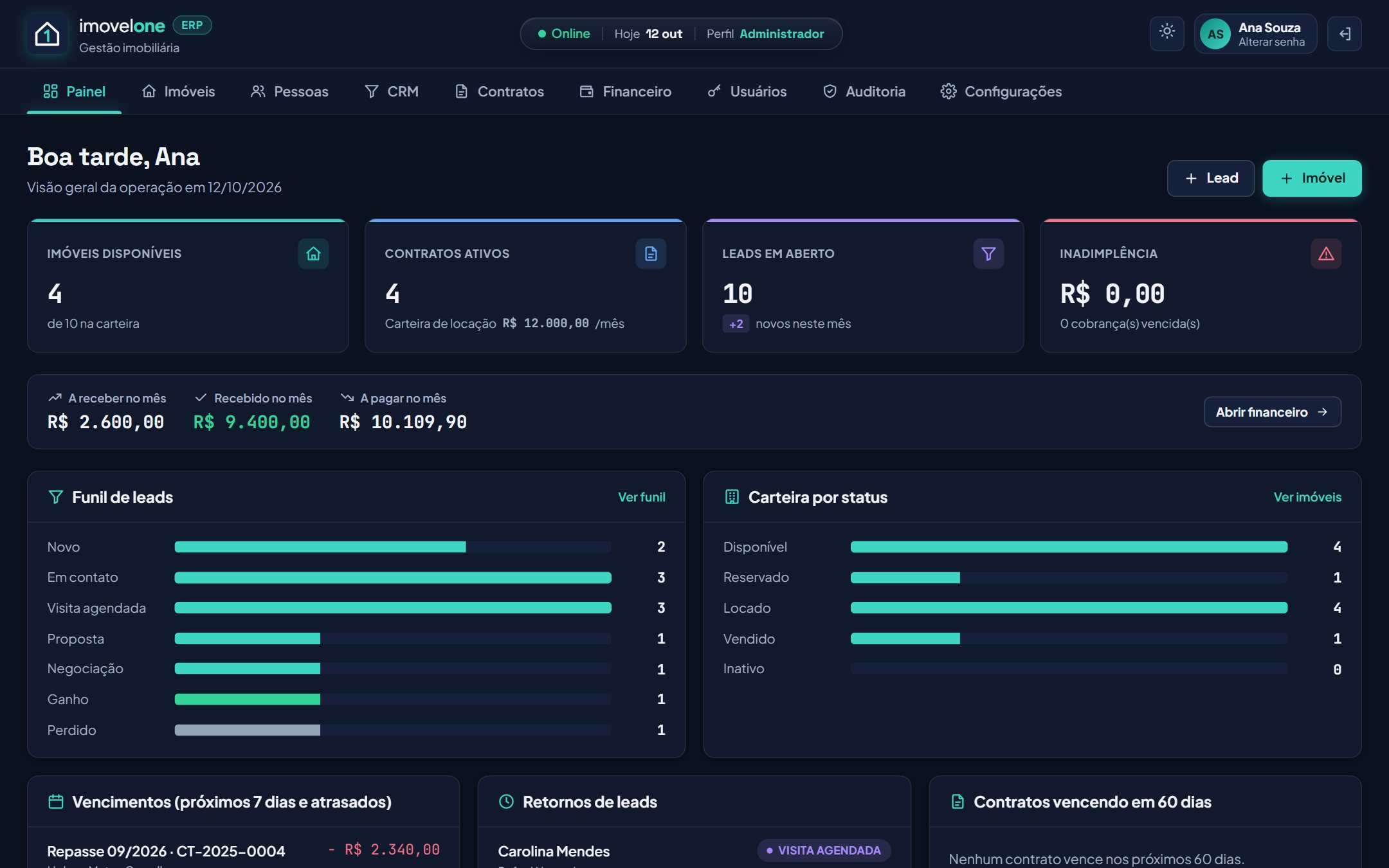Click the Perdido gray funnel bar
The height and width of the screenshot is (868, 1389).
tap(248, 730)
